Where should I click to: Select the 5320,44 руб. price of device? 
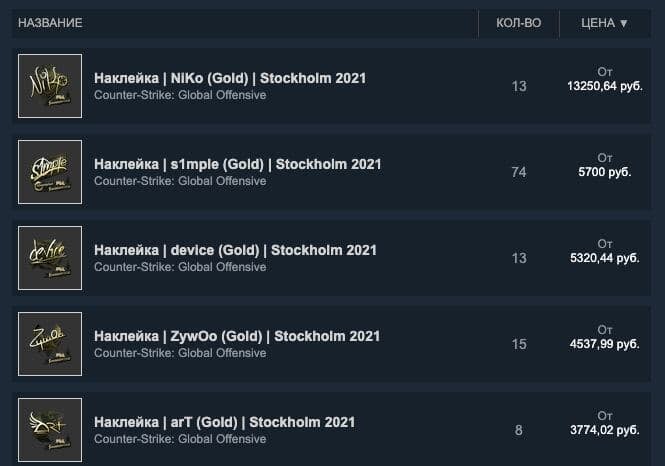[x=605, y=258]
